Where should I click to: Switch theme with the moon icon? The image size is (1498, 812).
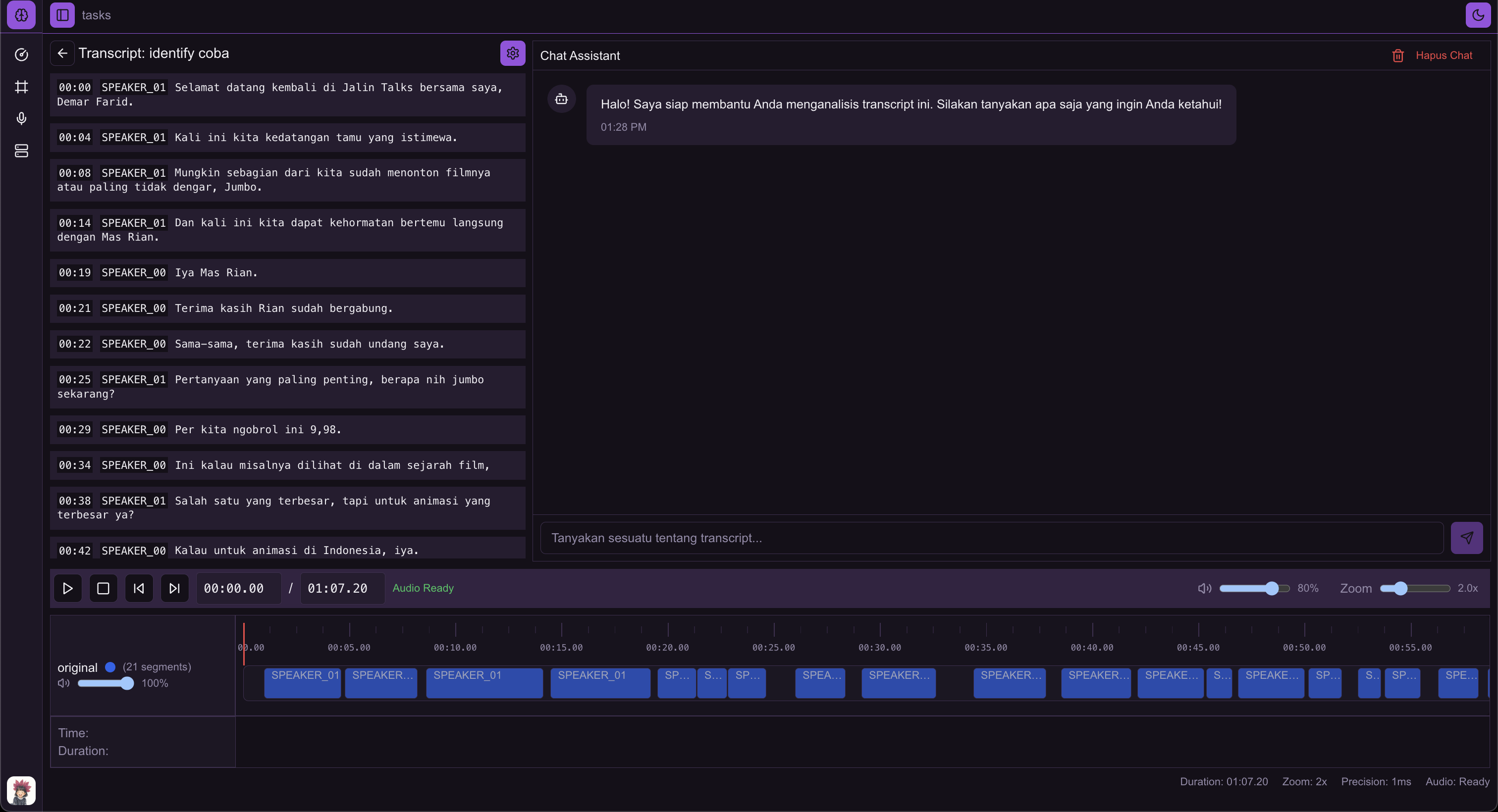pyautogui.click(x=1478, y=15)
